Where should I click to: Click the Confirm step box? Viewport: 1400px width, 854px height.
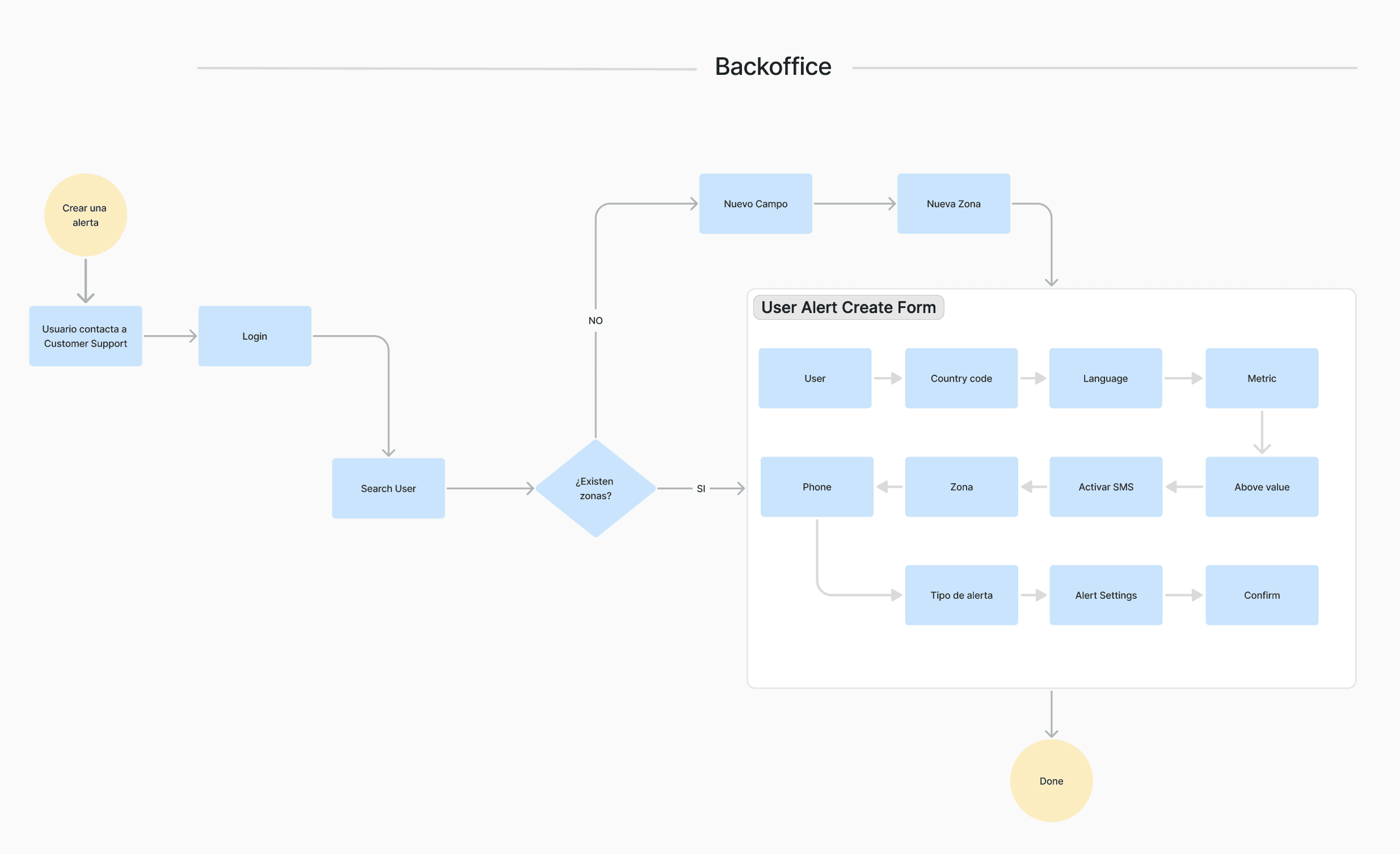1262,595
